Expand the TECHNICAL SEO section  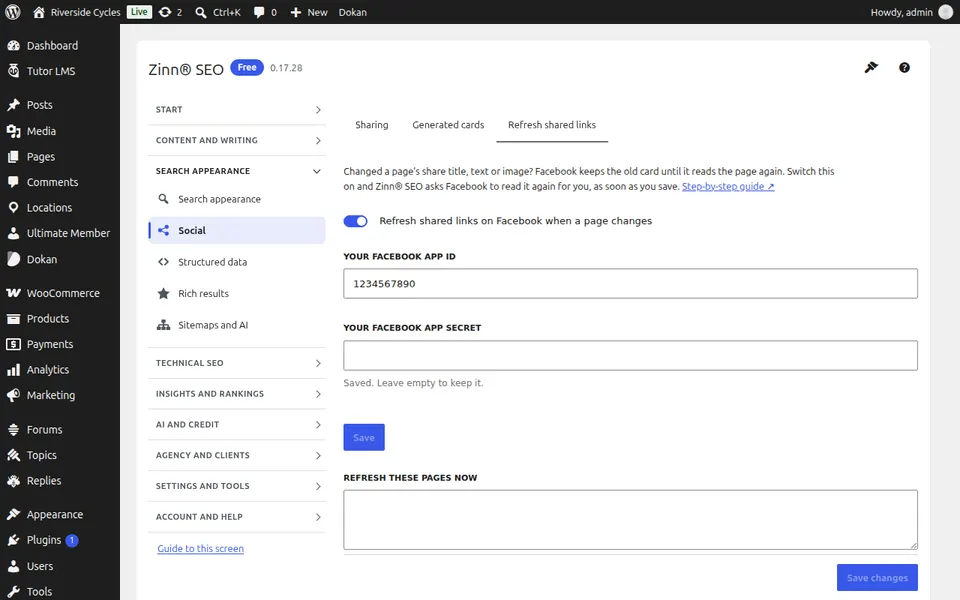tap(237, 363)
